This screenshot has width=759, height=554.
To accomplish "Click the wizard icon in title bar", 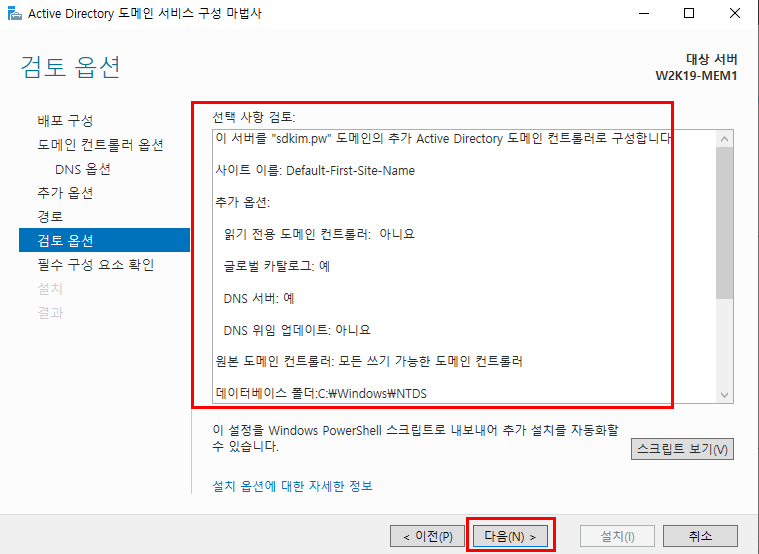I will tap(15, 13).
